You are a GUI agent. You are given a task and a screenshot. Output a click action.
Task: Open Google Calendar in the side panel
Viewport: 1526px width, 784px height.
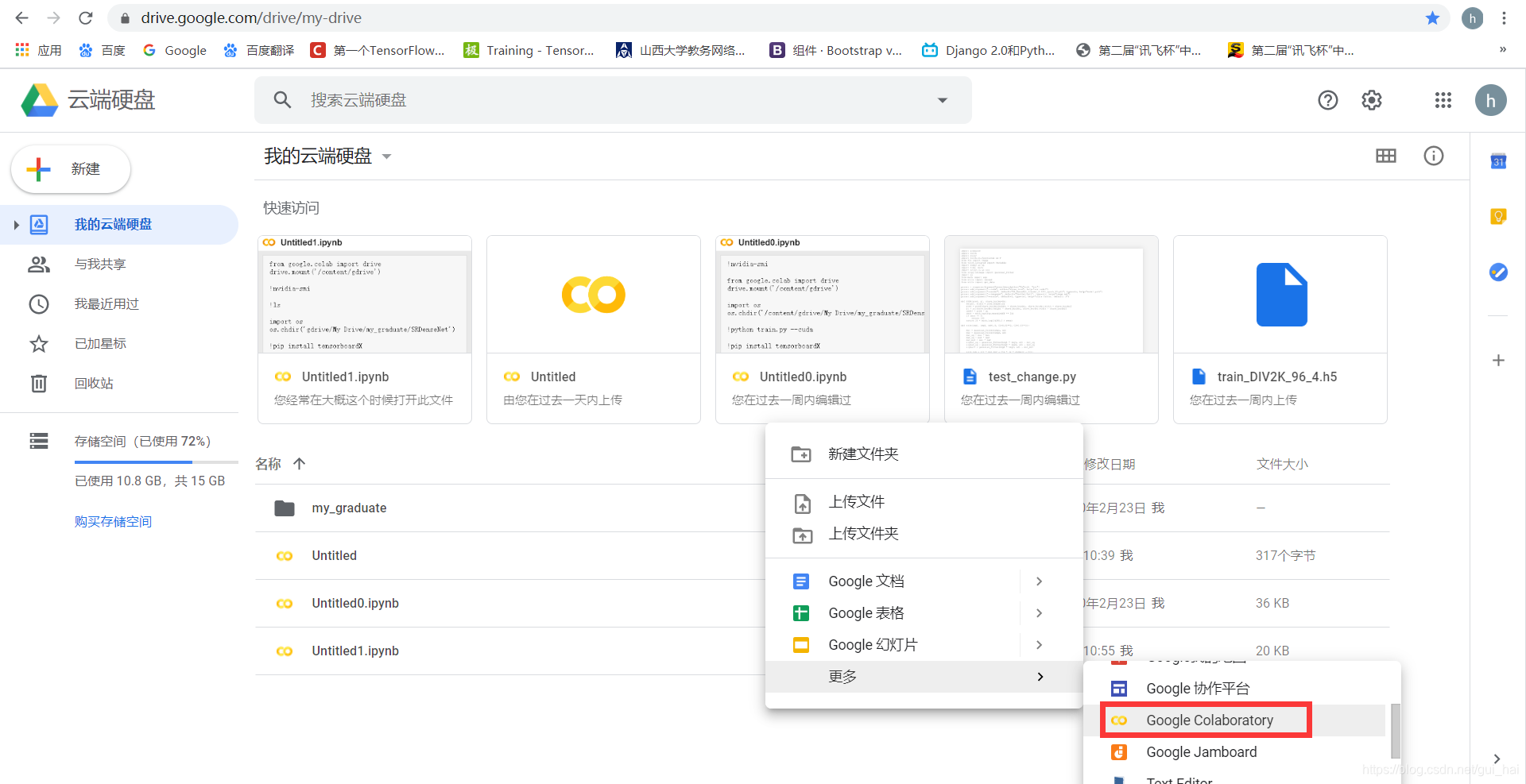1498,161
